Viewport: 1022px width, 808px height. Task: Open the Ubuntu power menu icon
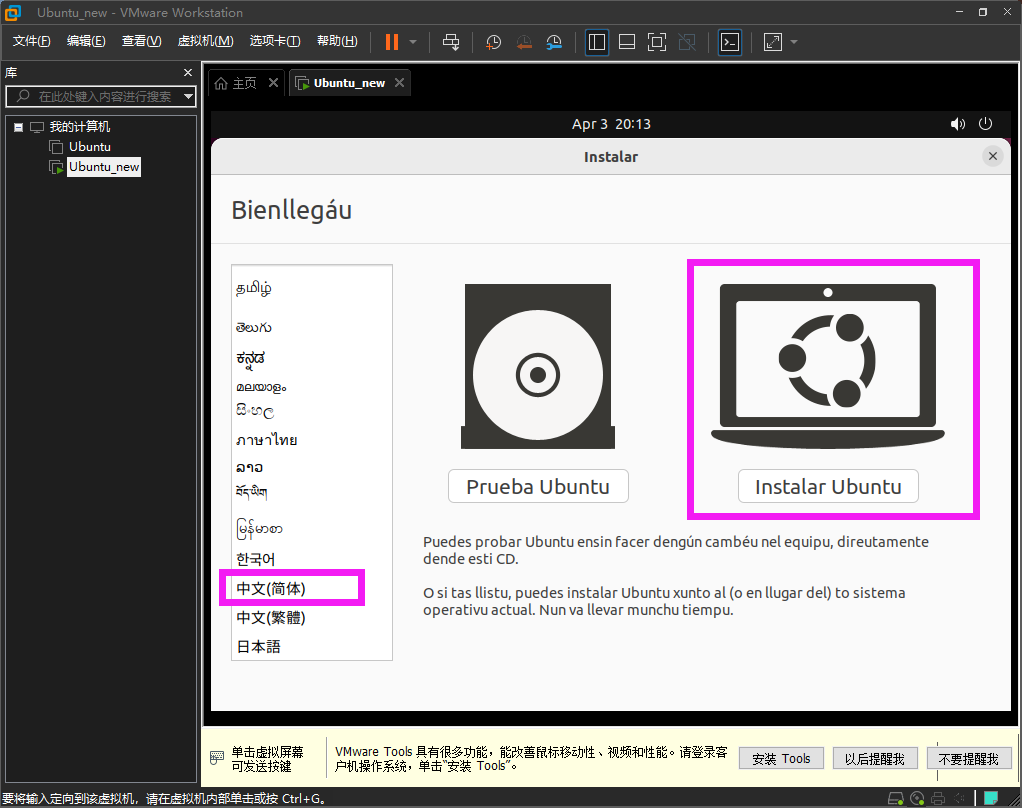986,124
